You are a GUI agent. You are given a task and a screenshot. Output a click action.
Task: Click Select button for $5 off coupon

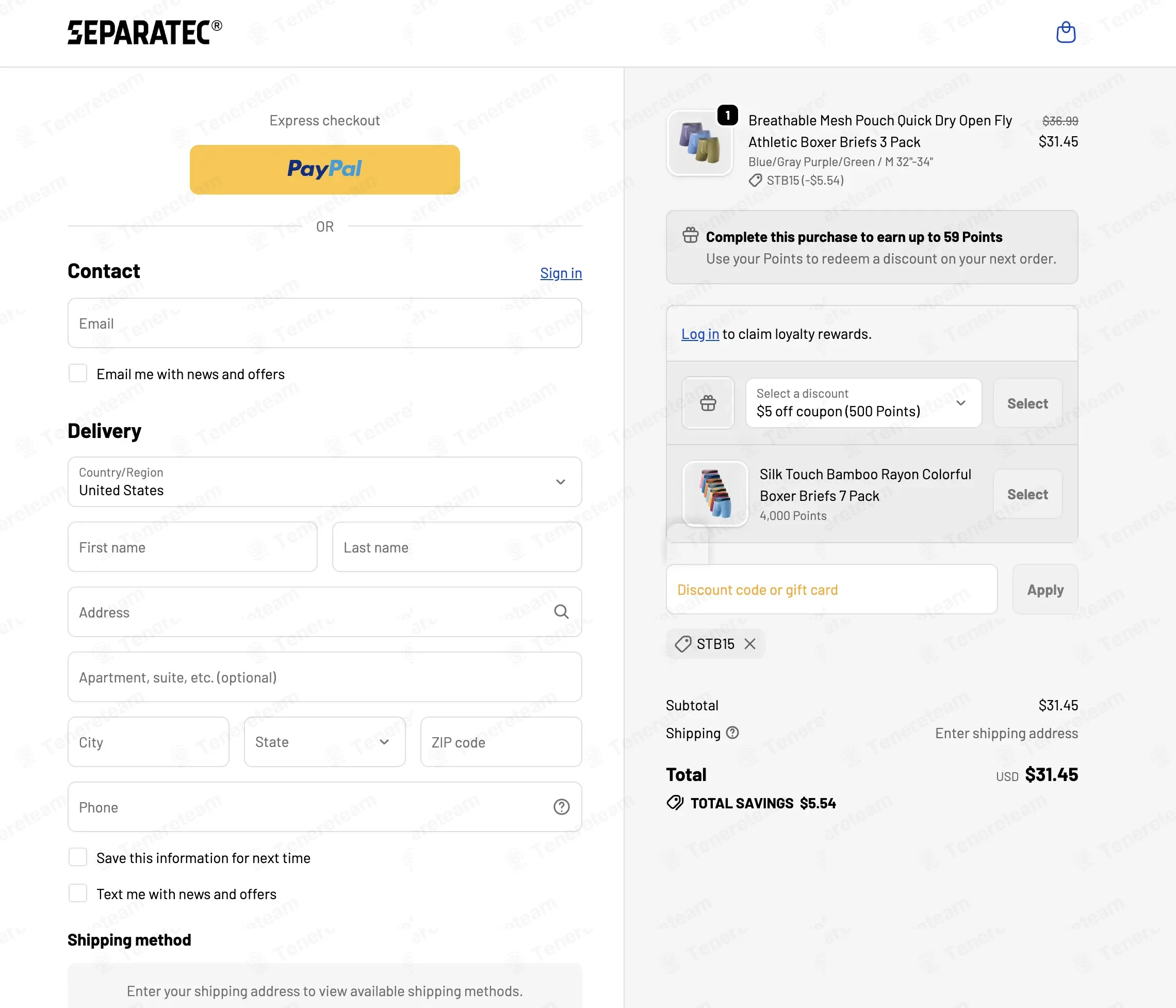1028,403
